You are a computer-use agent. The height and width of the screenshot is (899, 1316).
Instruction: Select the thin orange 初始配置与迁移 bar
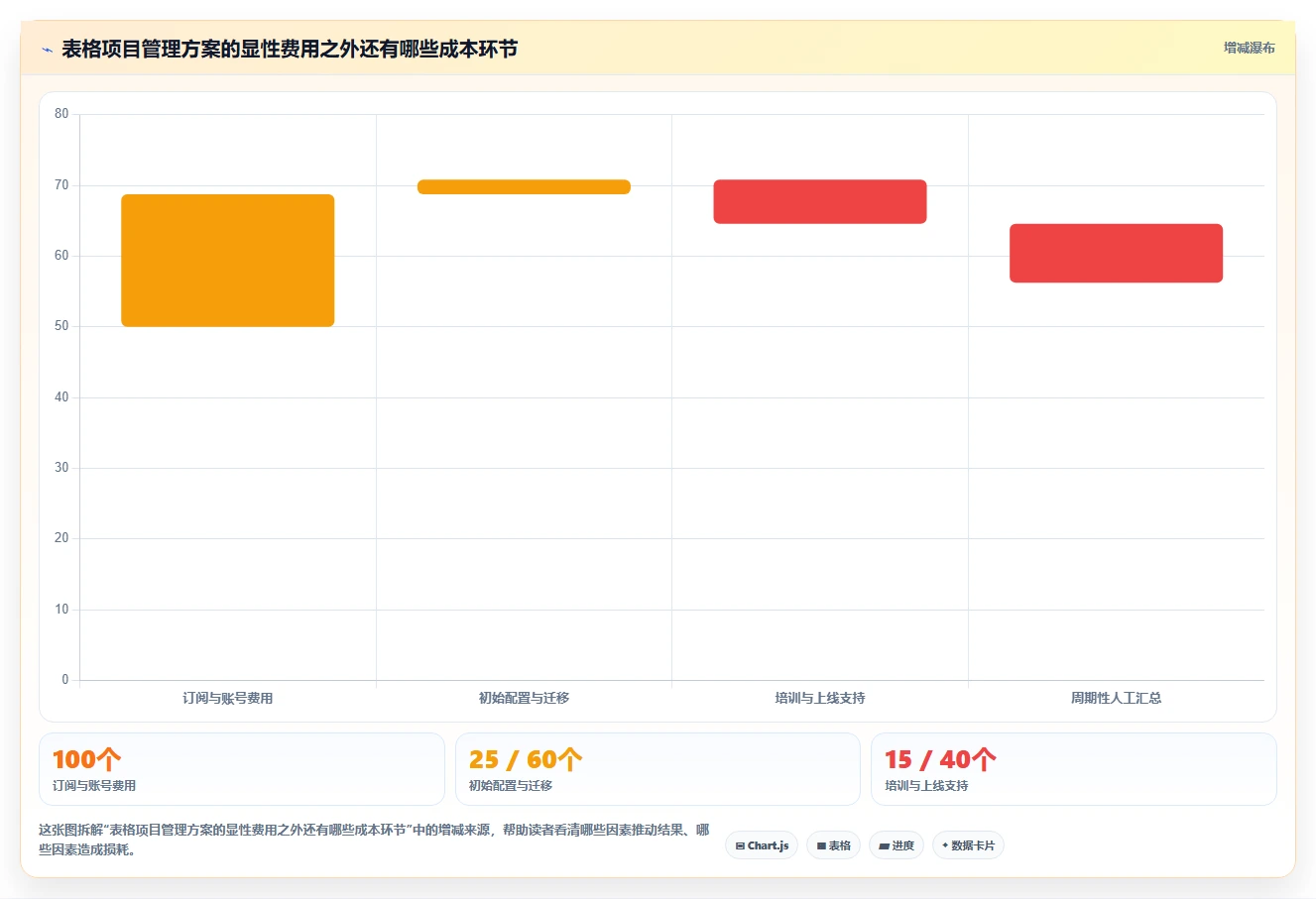[x=524, y=186]
